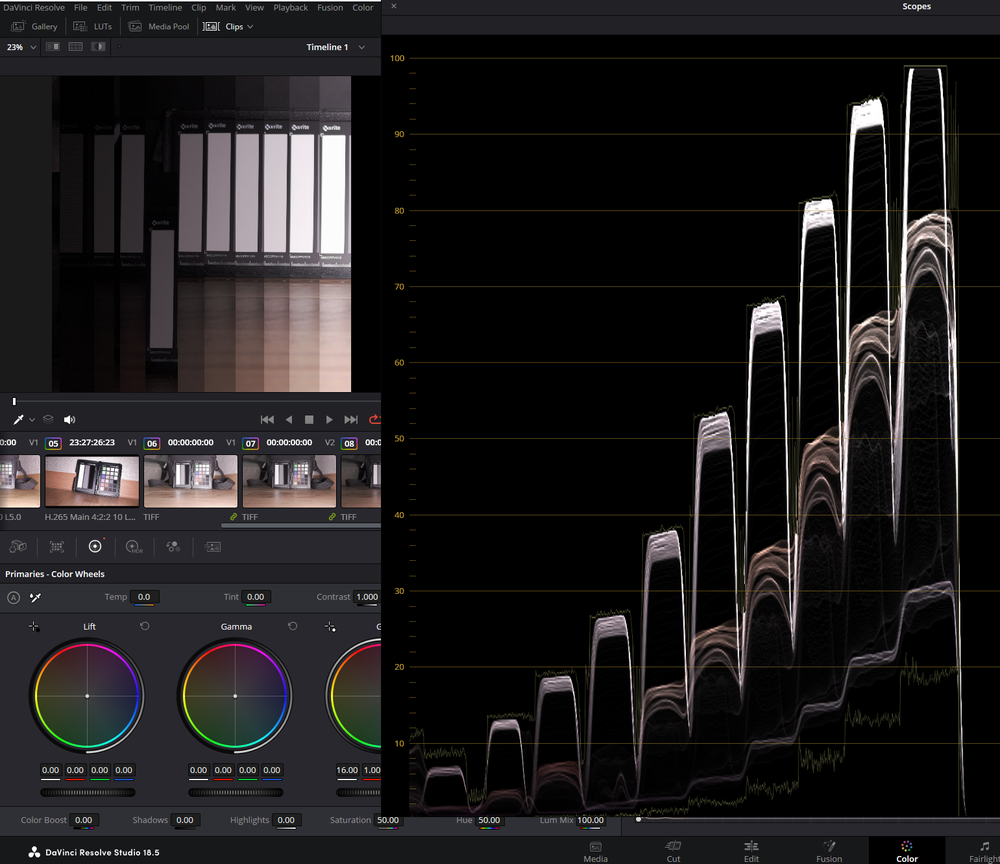The height and width of the screenshot is (864, 1000).
Task: Expand the Clips dropdown arrow
Action: [248, 26]
